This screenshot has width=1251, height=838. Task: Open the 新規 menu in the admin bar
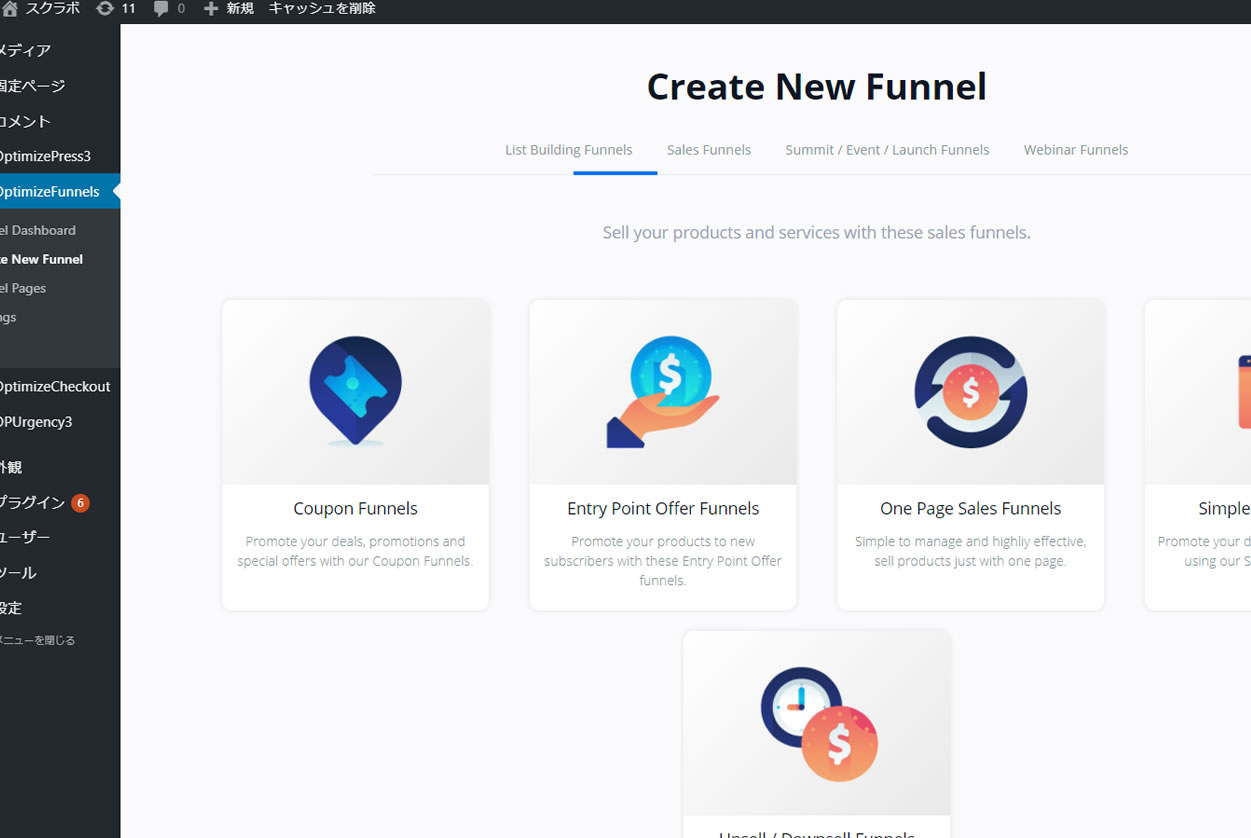[x=240, y=9]
